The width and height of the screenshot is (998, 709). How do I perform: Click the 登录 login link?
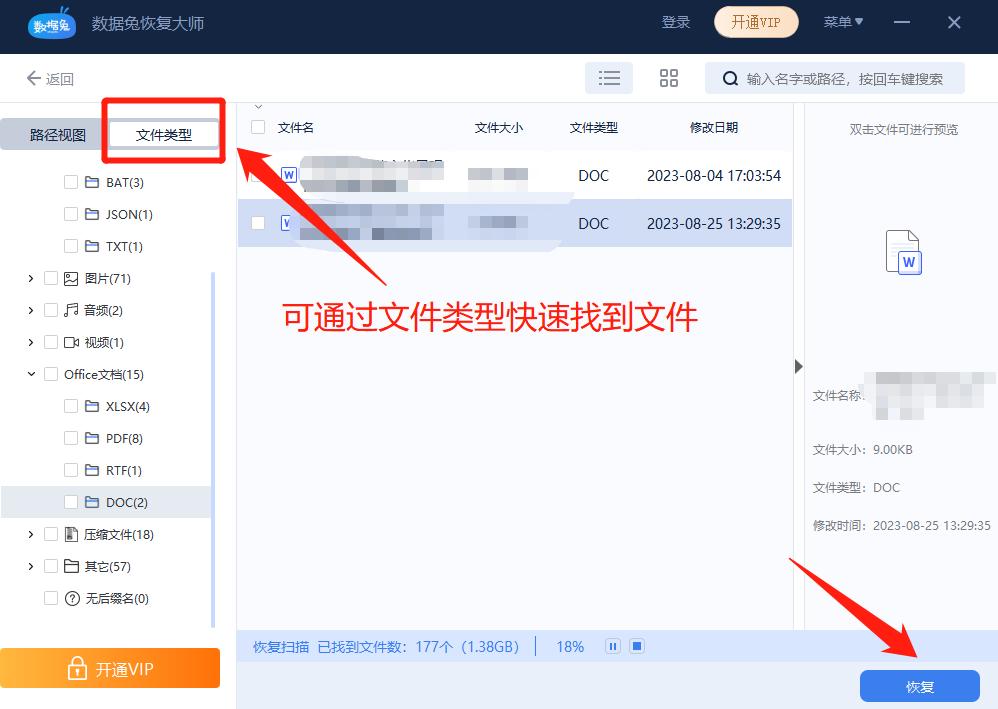point(676,21)
